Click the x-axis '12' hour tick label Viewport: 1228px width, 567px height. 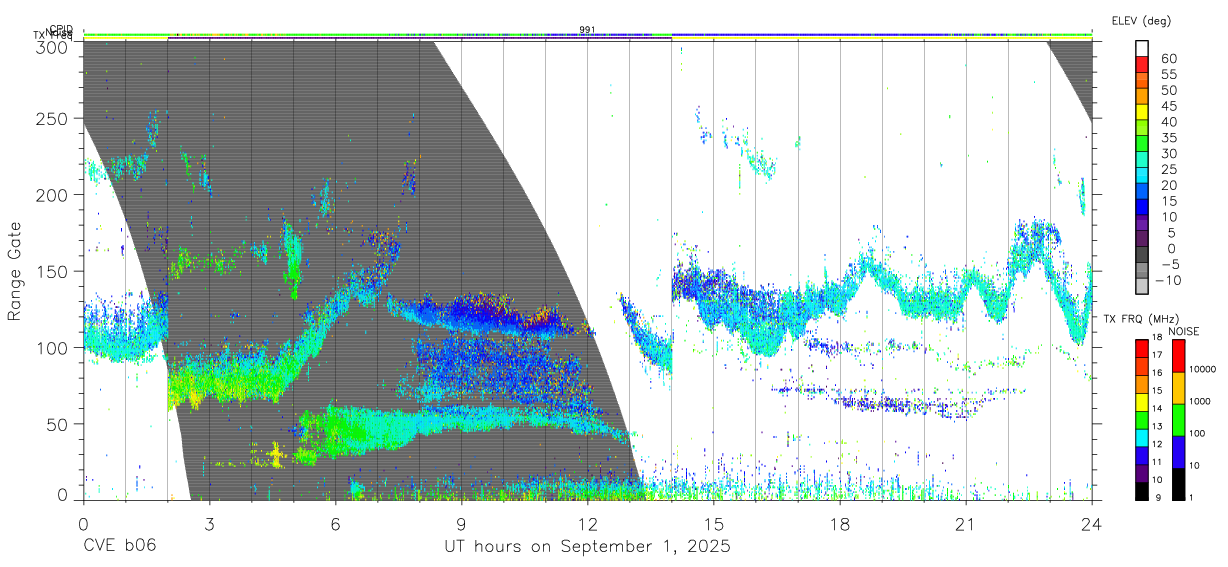[x=587, y=524]
